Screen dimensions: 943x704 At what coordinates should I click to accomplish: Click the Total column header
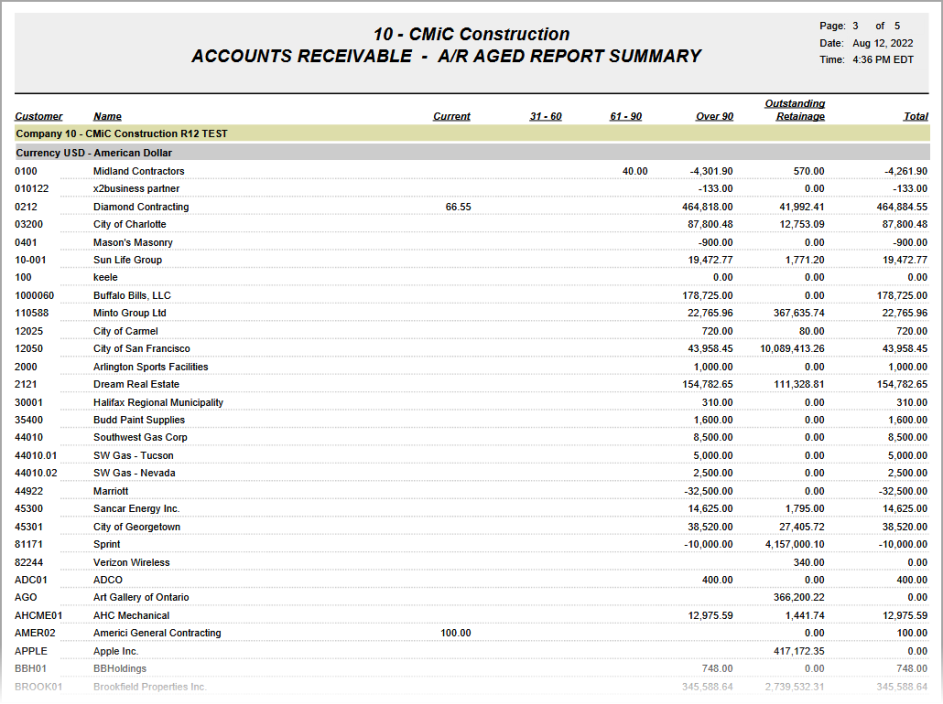(x=915, y=116)
